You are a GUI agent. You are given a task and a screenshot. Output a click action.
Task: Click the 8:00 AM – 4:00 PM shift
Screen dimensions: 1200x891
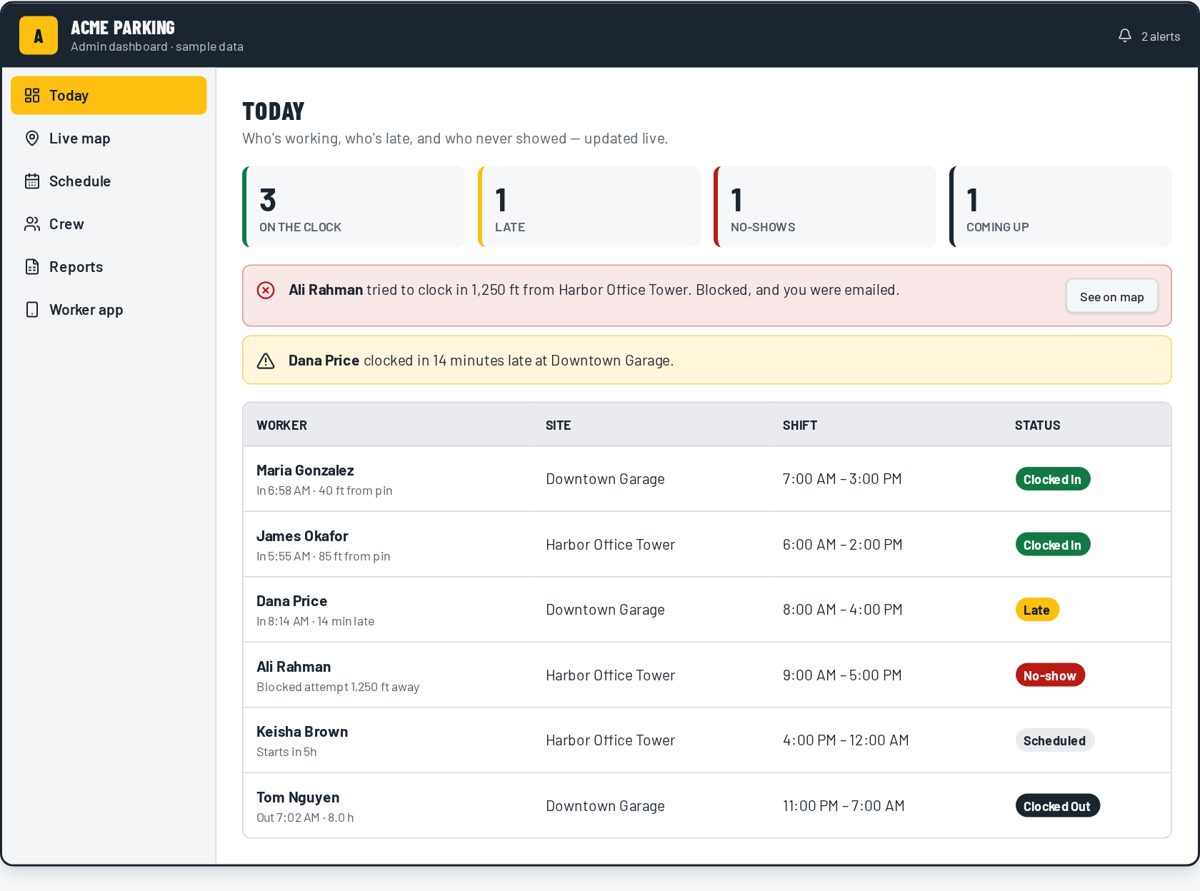pyautogui.click(x=842, y=610)
